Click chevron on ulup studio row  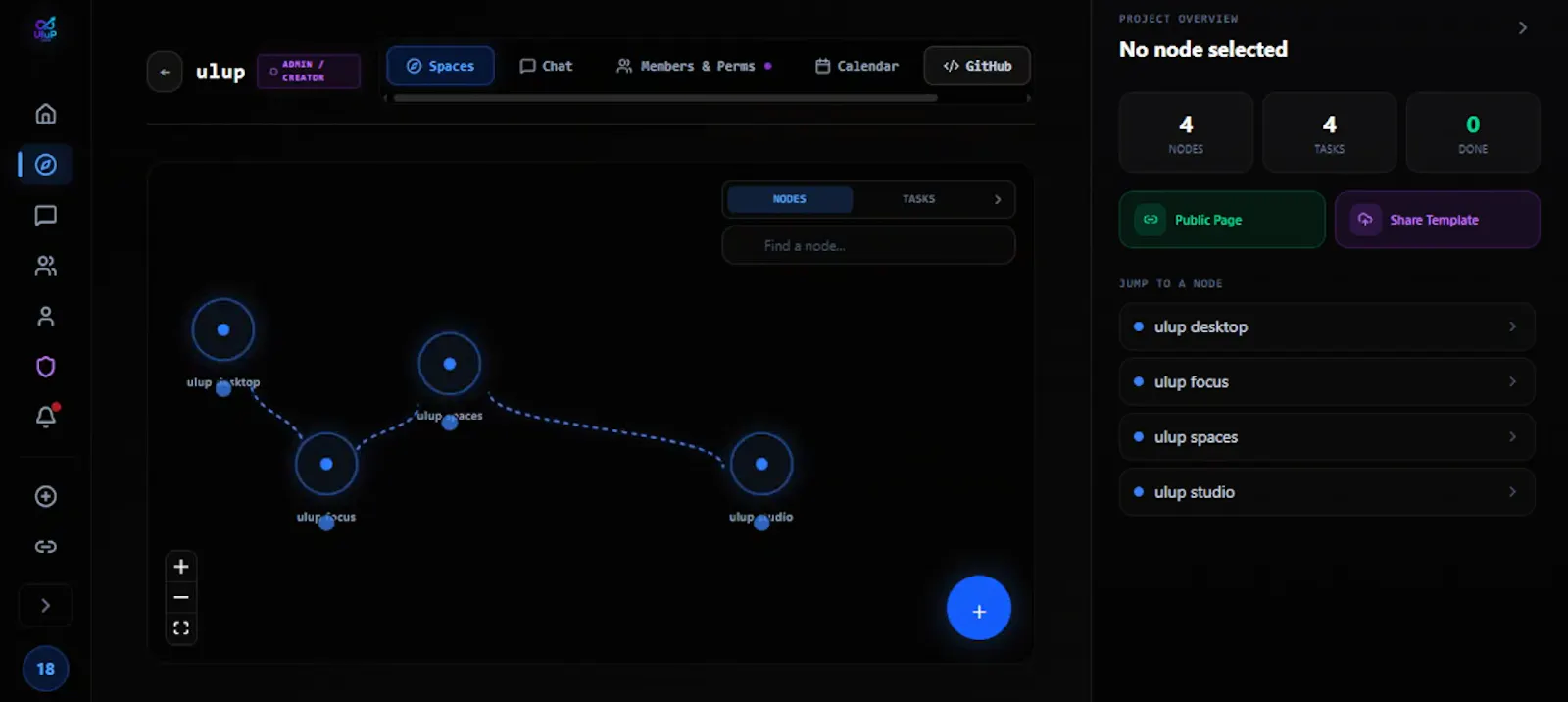1512,492
